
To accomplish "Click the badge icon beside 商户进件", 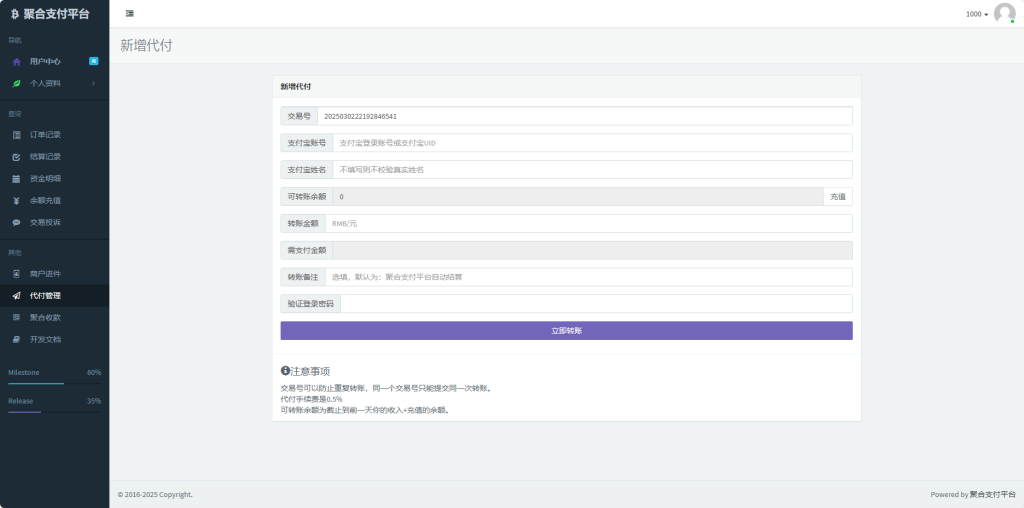I will [x=17, y=274].
